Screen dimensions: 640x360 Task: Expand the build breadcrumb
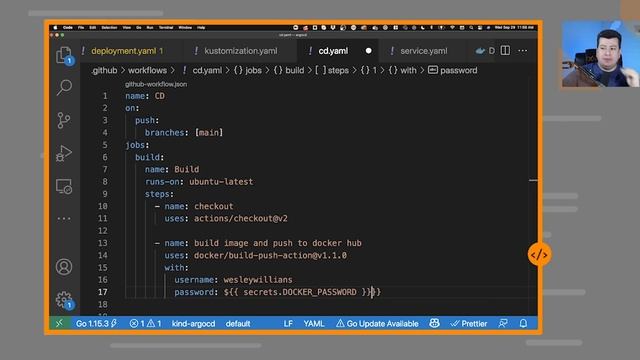click(x=289, y=70)
